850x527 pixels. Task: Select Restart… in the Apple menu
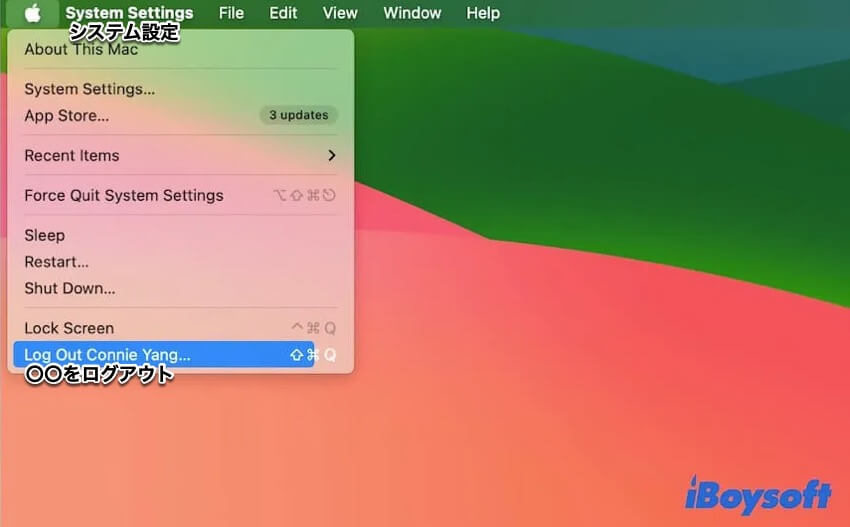pyautogui.click(x=57, y=261)
